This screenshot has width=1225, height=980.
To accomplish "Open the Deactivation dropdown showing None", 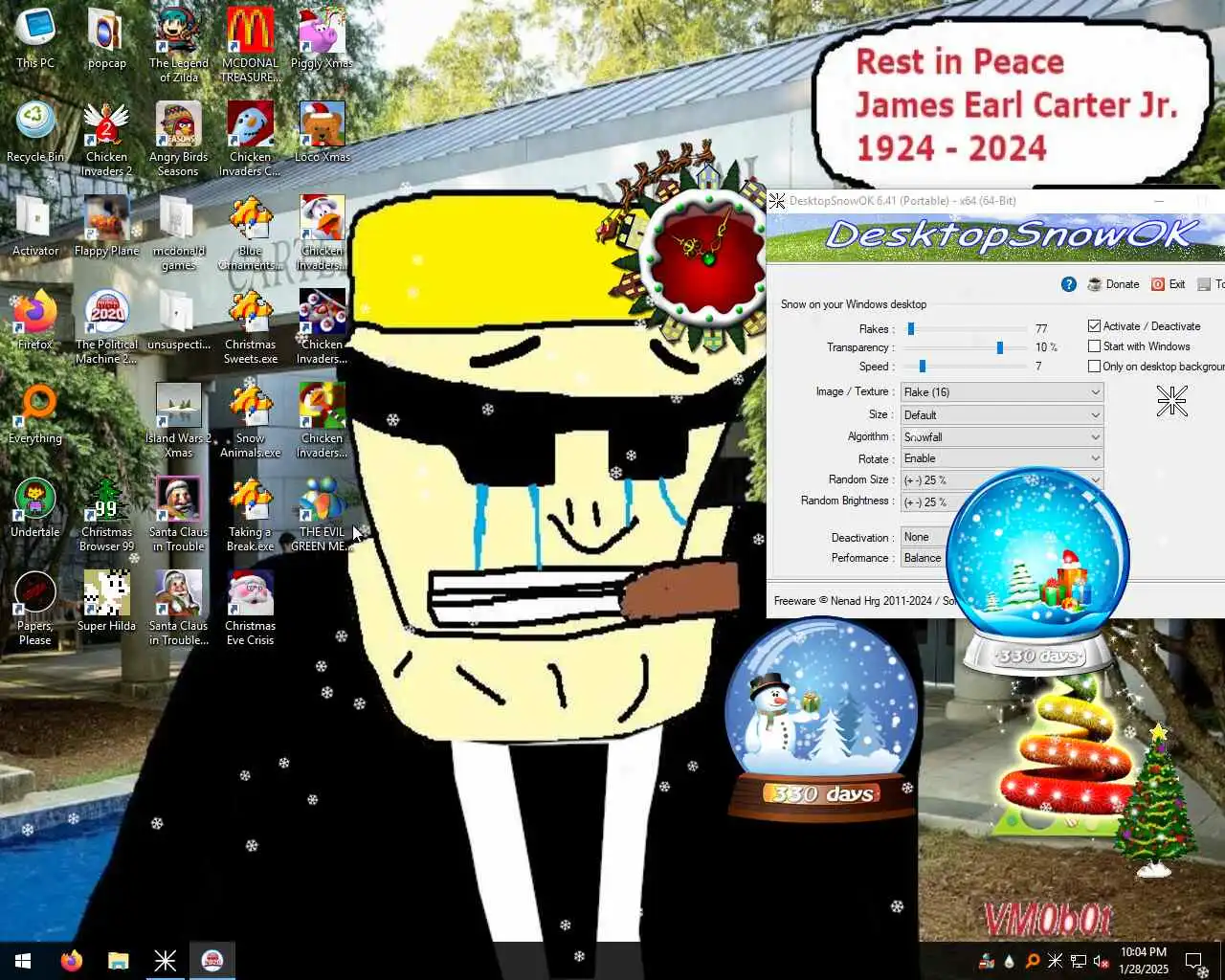I will point(924,537).
